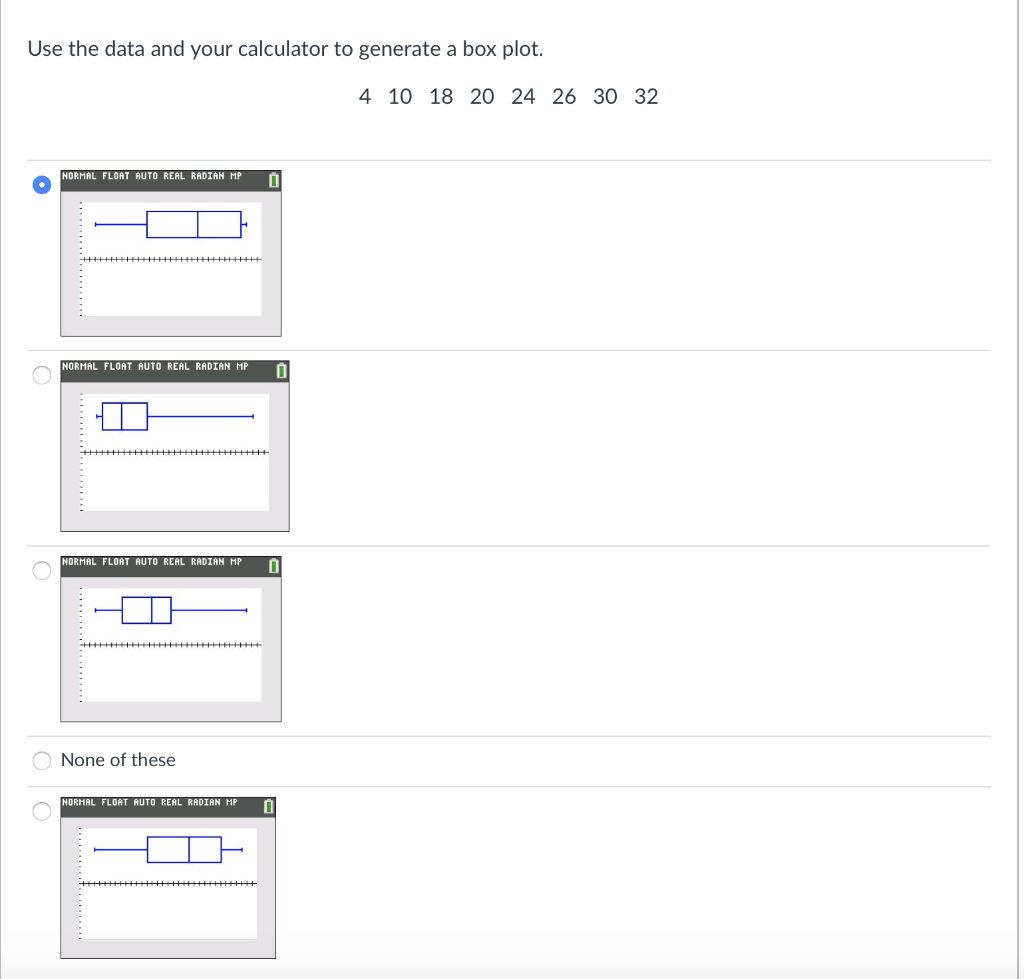Click the question prompt text about box plots
The width and height of the screenshot is (1024, 979).
point(286,48)
